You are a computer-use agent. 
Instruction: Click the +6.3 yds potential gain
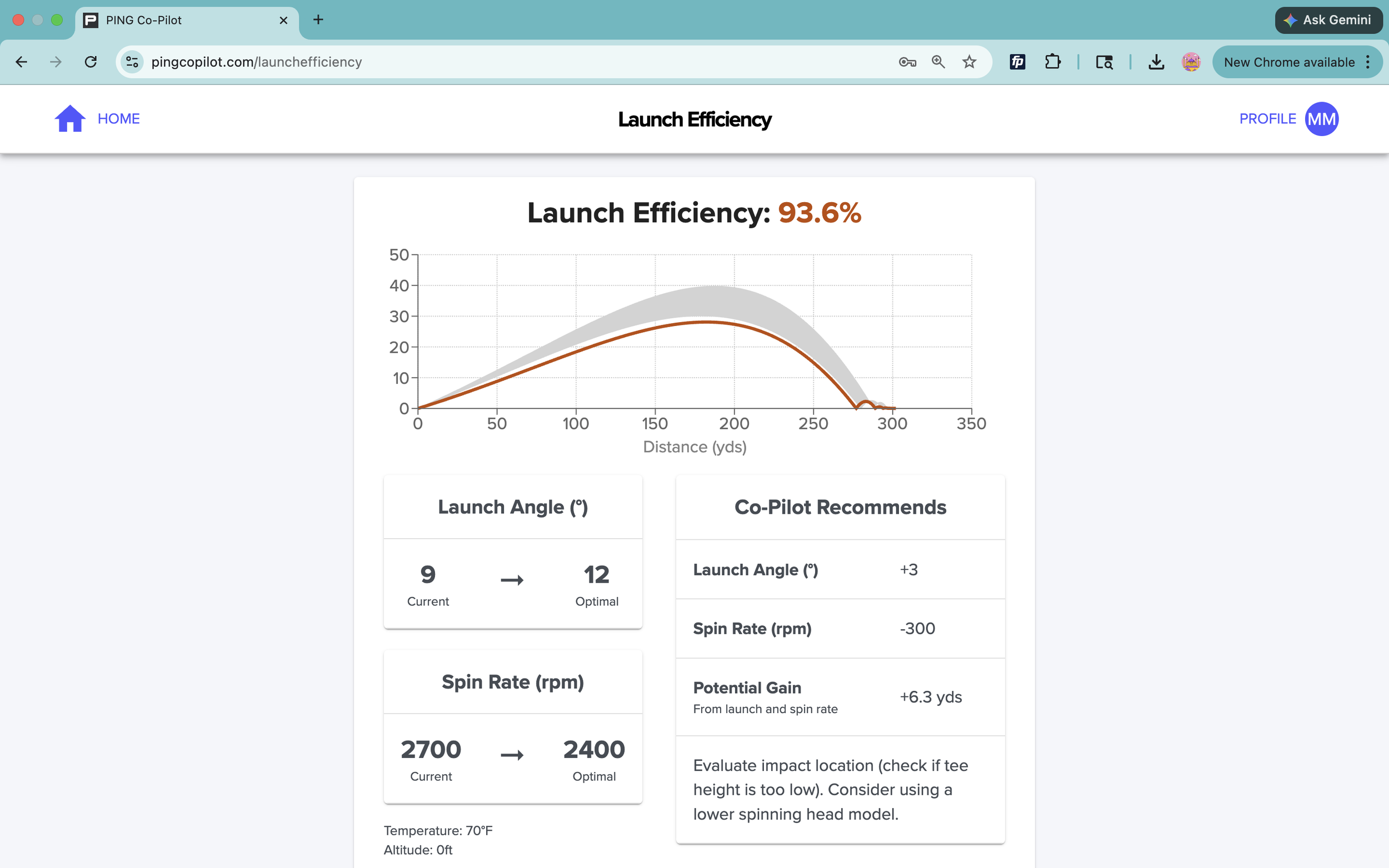tap(931, 697)
